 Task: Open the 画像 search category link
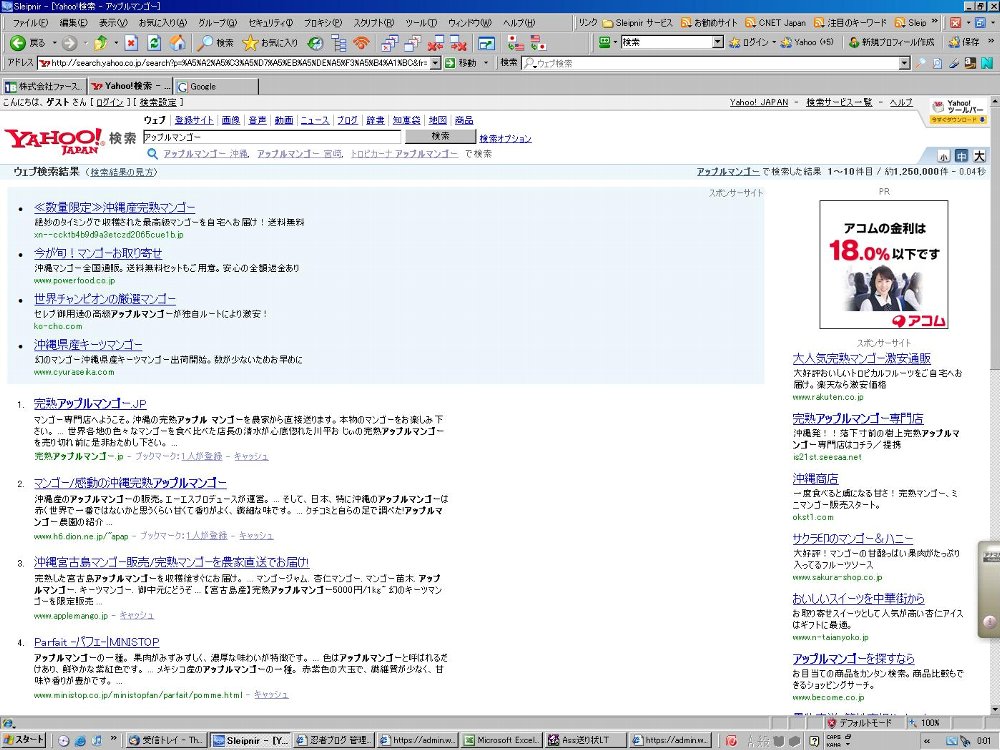(231, 120)
